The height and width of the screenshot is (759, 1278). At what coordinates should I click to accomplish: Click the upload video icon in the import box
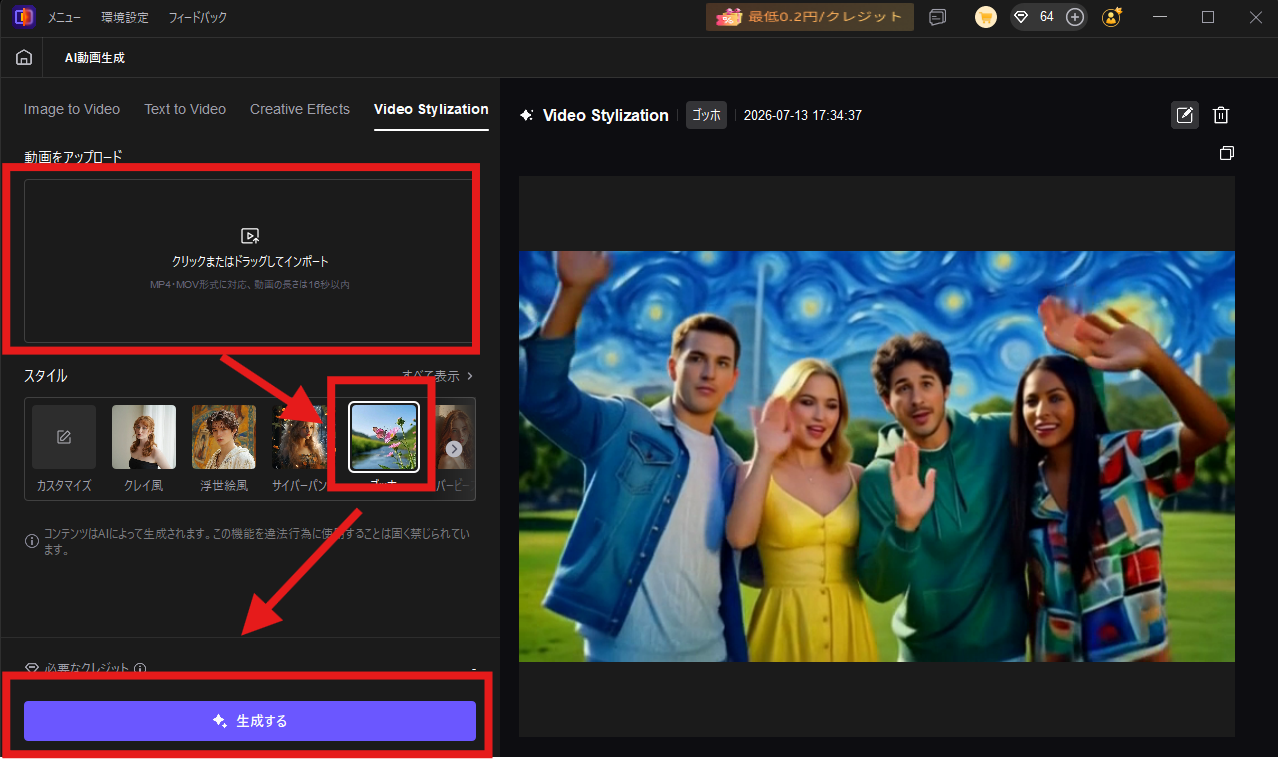click(x=250, y=236)
